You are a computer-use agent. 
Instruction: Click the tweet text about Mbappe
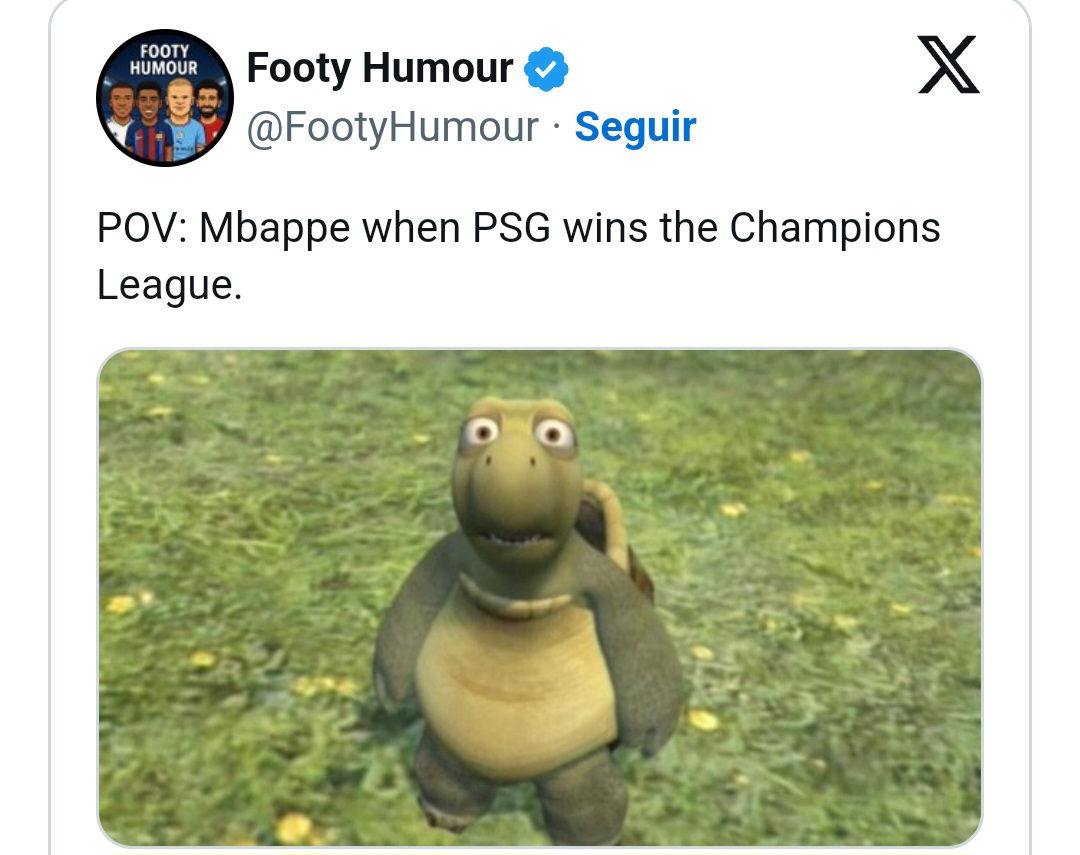click(518, 256)
